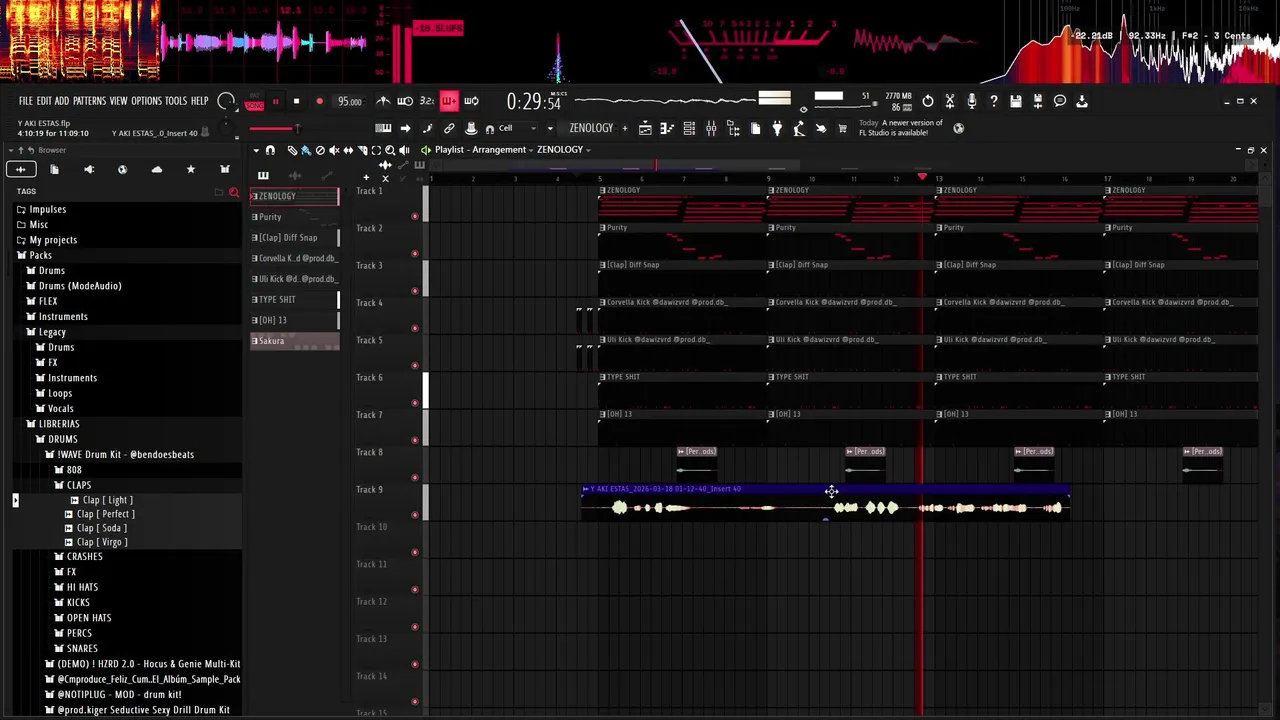Screen dimensions: 1280x720
Task: Expand the KICKS folder
Action: 78,602
